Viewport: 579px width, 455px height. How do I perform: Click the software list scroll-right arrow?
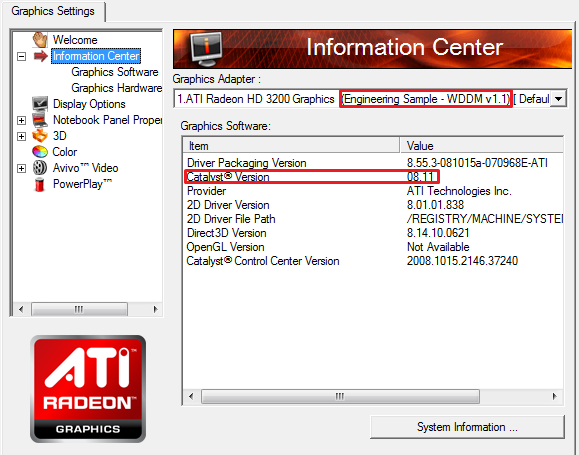(x=555, y=397)
